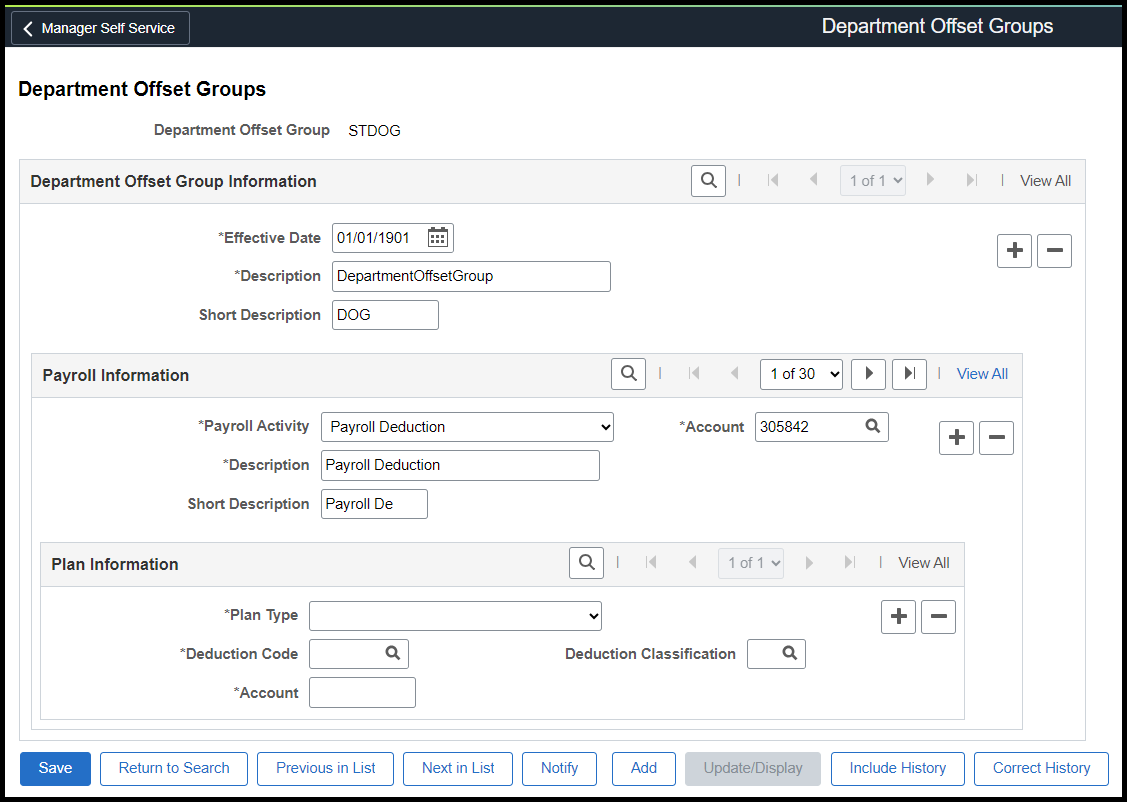Delete the Department Offset Group Information row
This screenshot has width=1127, height=802.
pyautogui.click(x=1054, y=251)
